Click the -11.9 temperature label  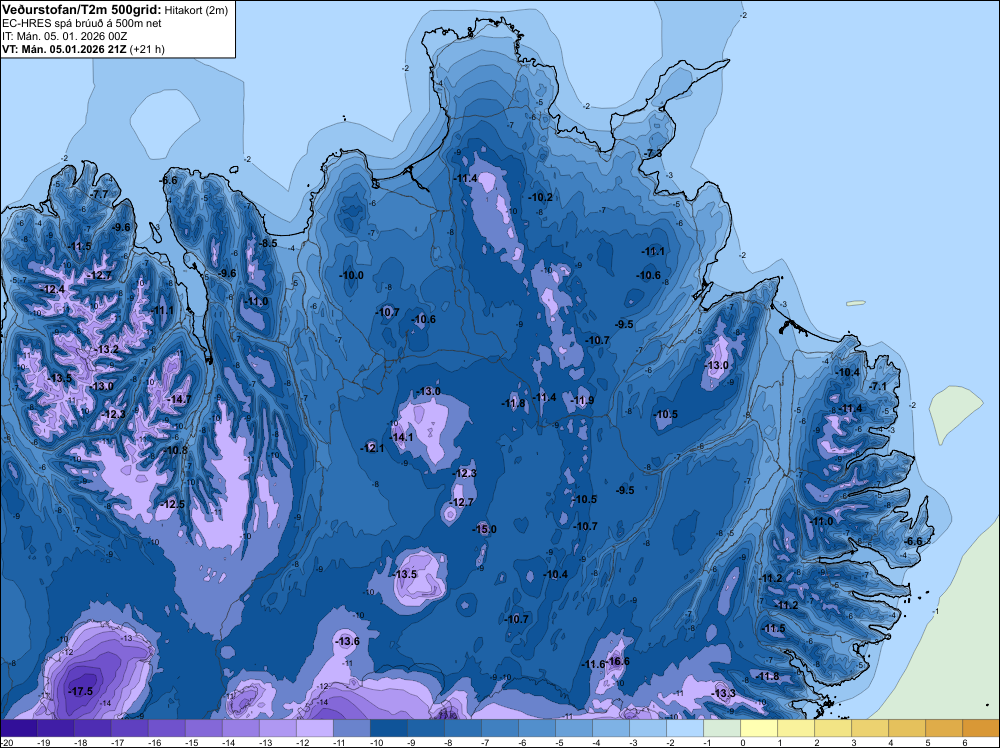pyautogui.click(x=582, y=400)
